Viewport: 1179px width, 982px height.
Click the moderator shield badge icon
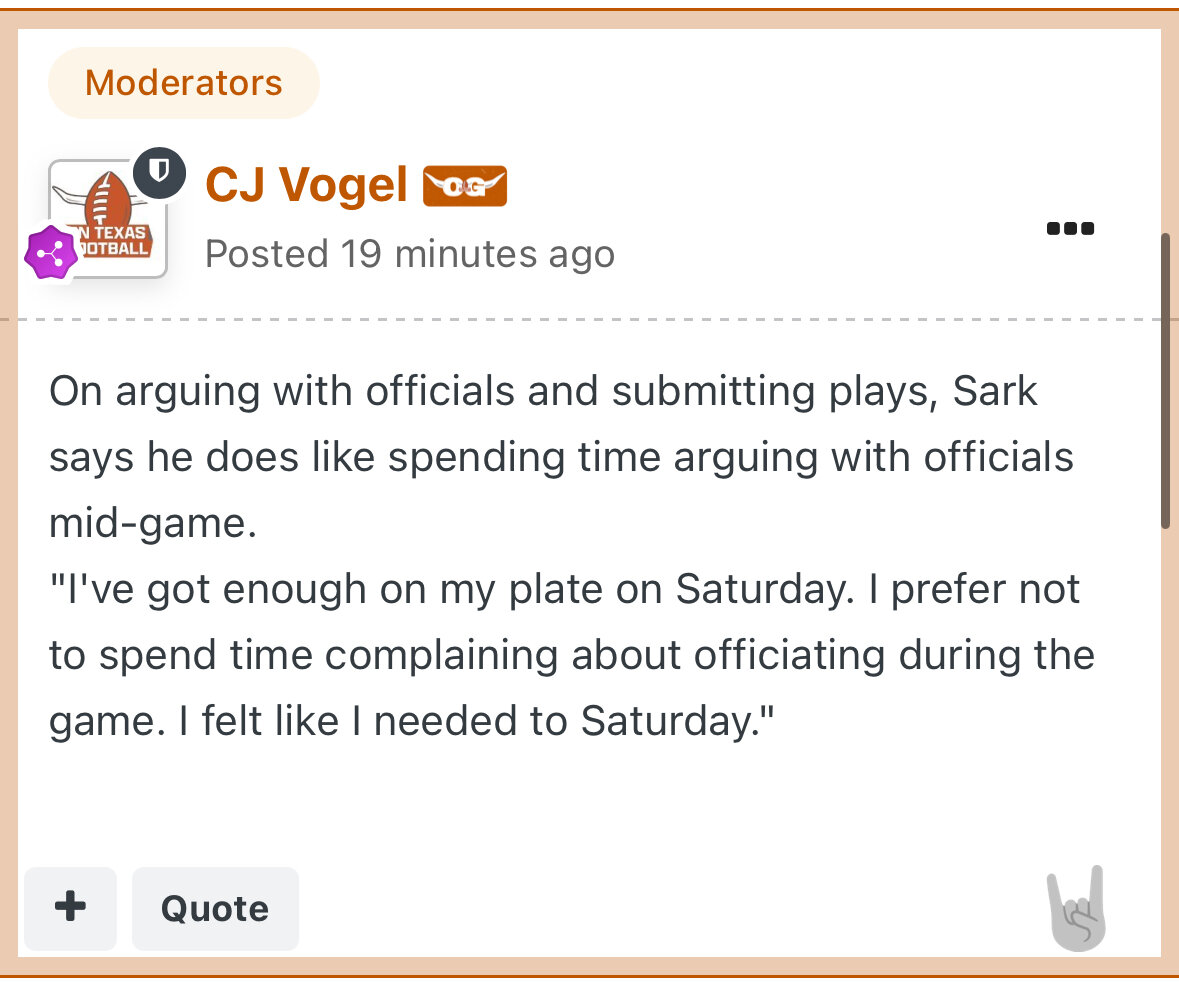(x=159, y=173)
